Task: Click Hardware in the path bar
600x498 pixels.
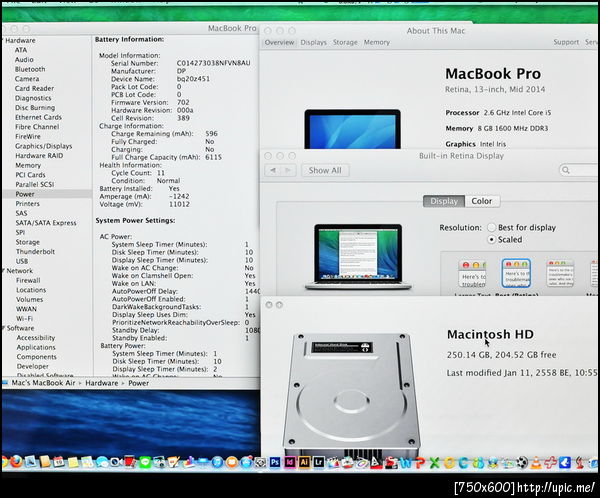Action: [101, 383]
